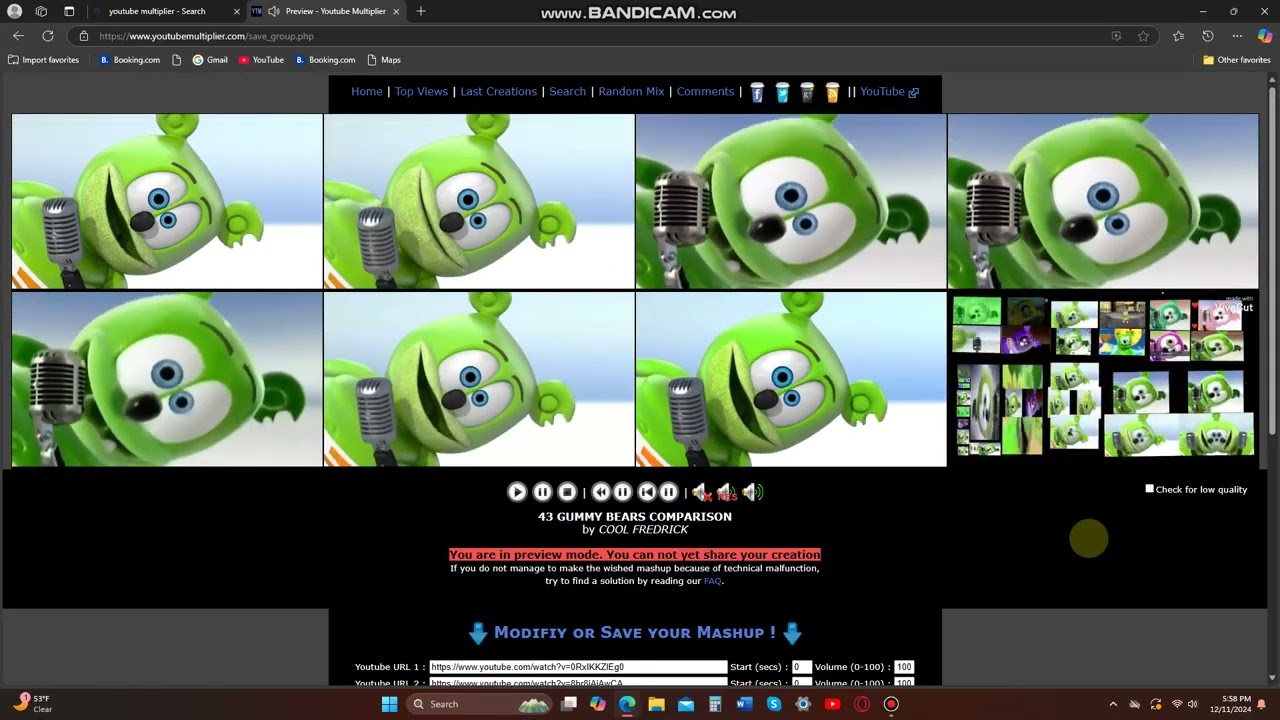
Task: Click the Volume (0-100) field for URL 1
Action: (x=904, y=667)
